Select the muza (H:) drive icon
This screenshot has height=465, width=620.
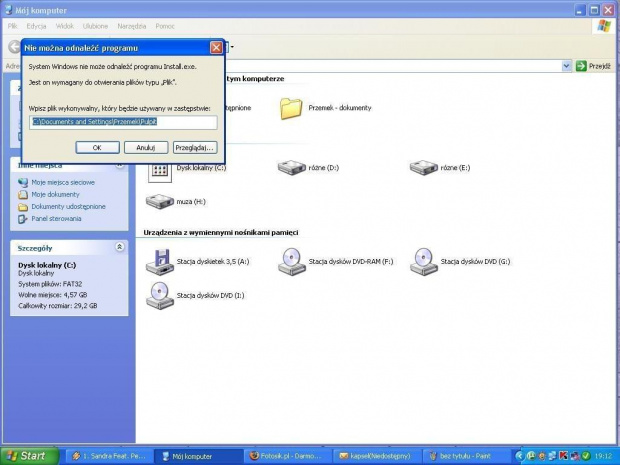160,202
